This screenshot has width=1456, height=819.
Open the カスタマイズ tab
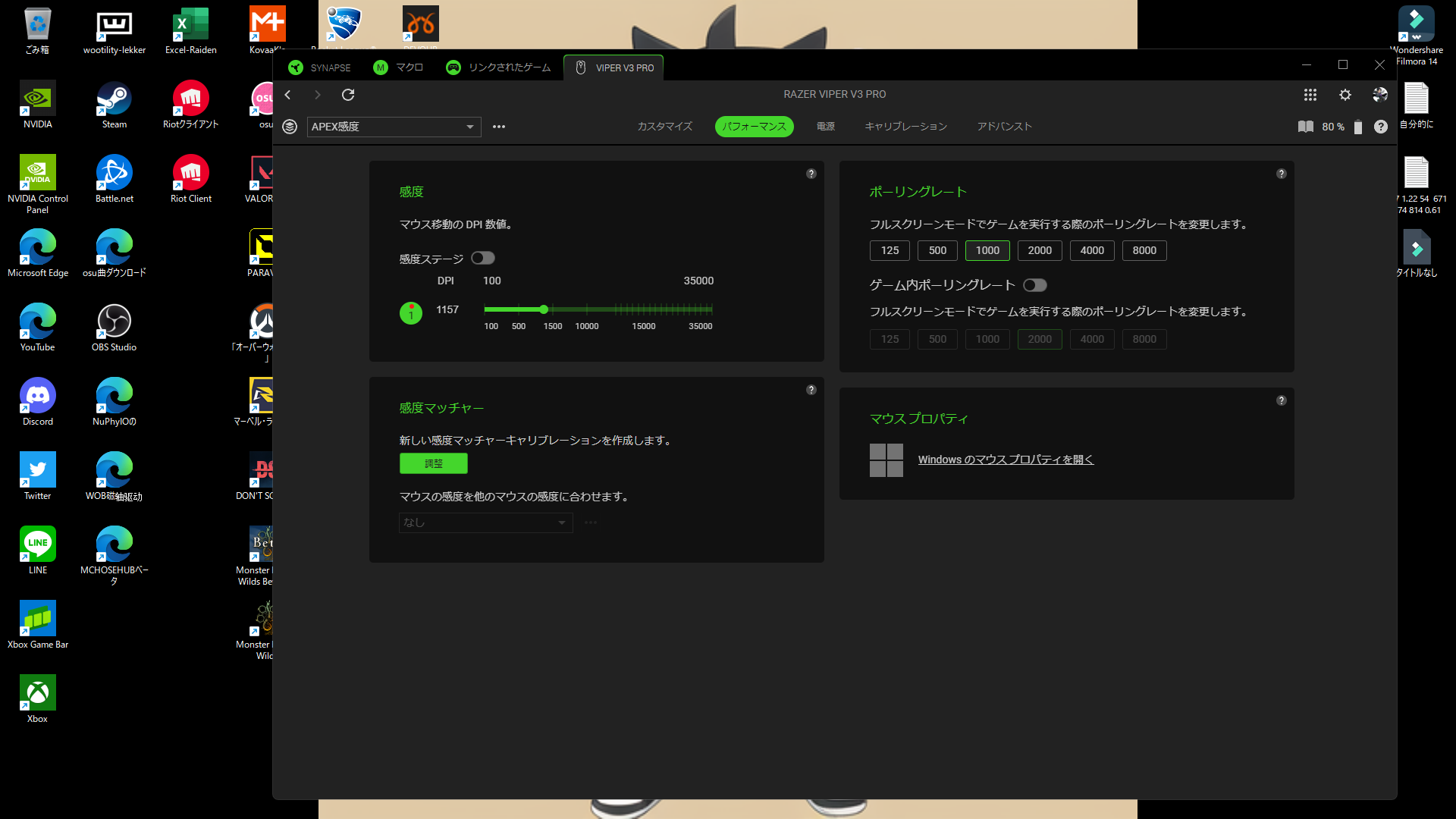click(665, 127)
